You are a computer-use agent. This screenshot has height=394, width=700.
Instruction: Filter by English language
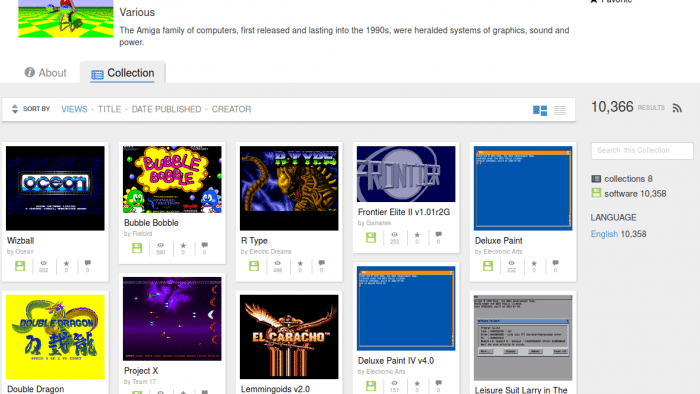(x=604, y=234)
